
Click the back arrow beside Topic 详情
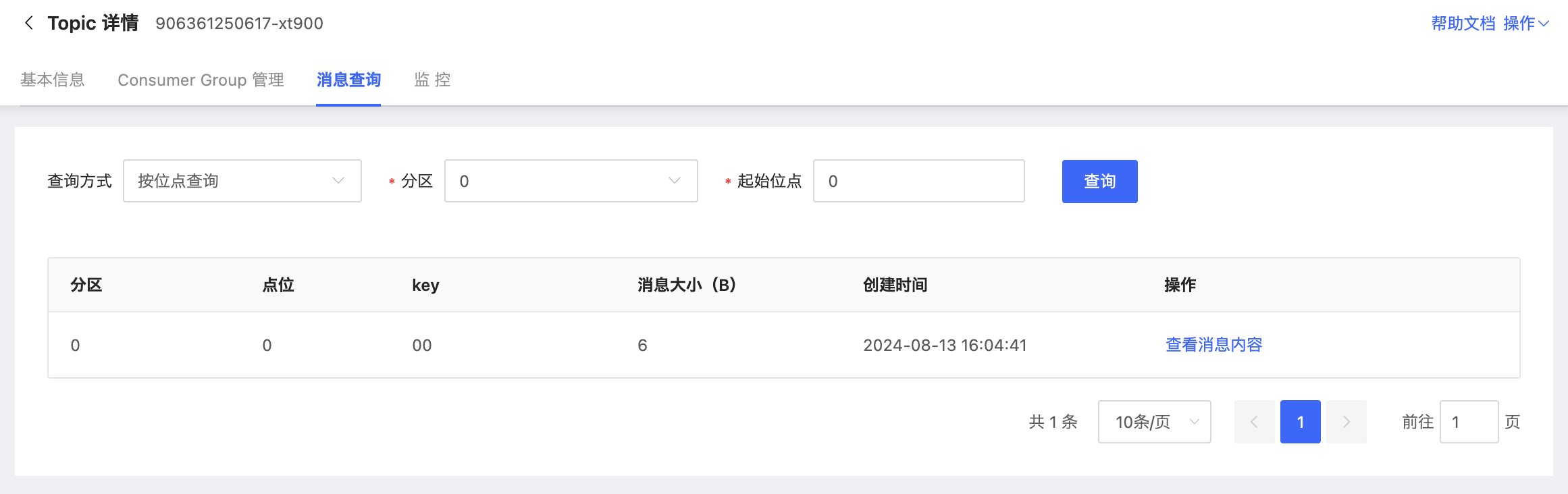pos(28,23)
